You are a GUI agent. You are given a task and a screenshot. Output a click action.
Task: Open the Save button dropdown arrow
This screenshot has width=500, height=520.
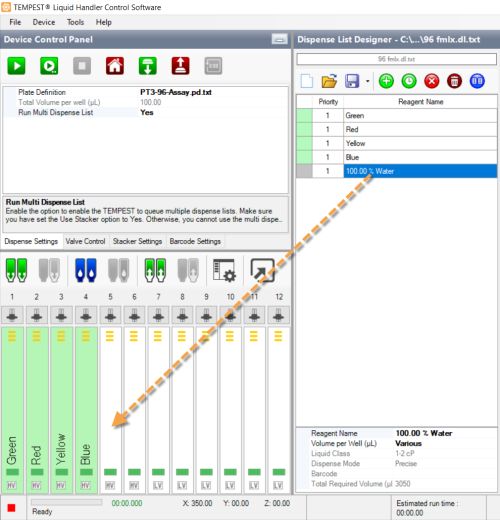[367, 81]
